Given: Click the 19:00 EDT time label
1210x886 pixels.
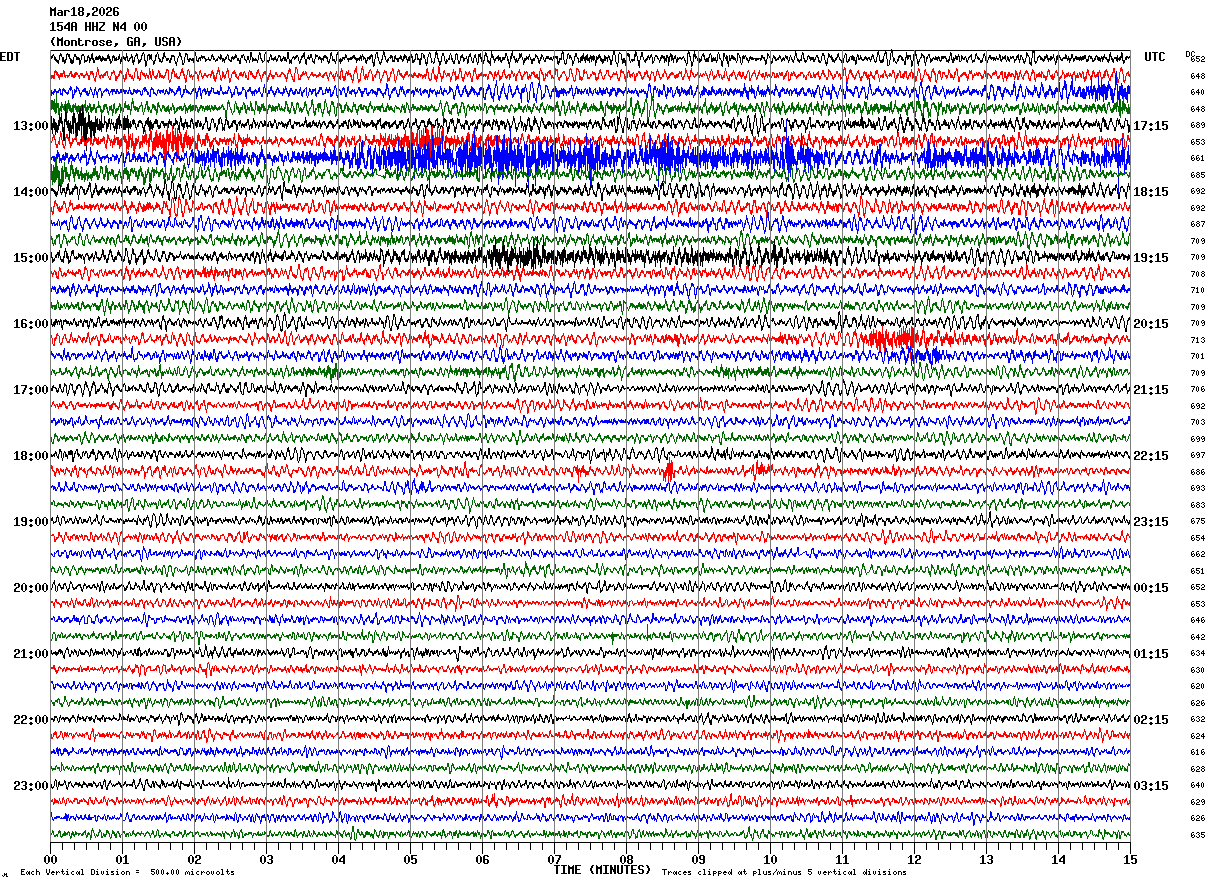Looking at the screenshot, I should tap(30, 522).
